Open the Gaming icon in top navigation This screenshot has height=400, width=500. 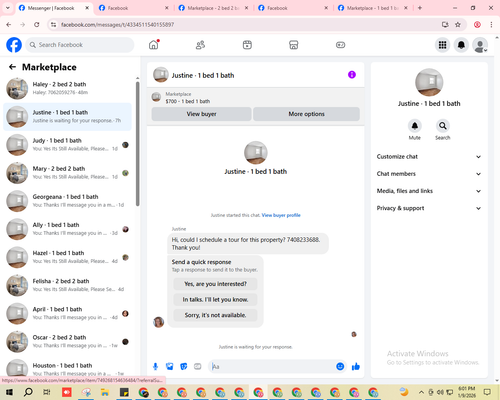tap(340, 45)
